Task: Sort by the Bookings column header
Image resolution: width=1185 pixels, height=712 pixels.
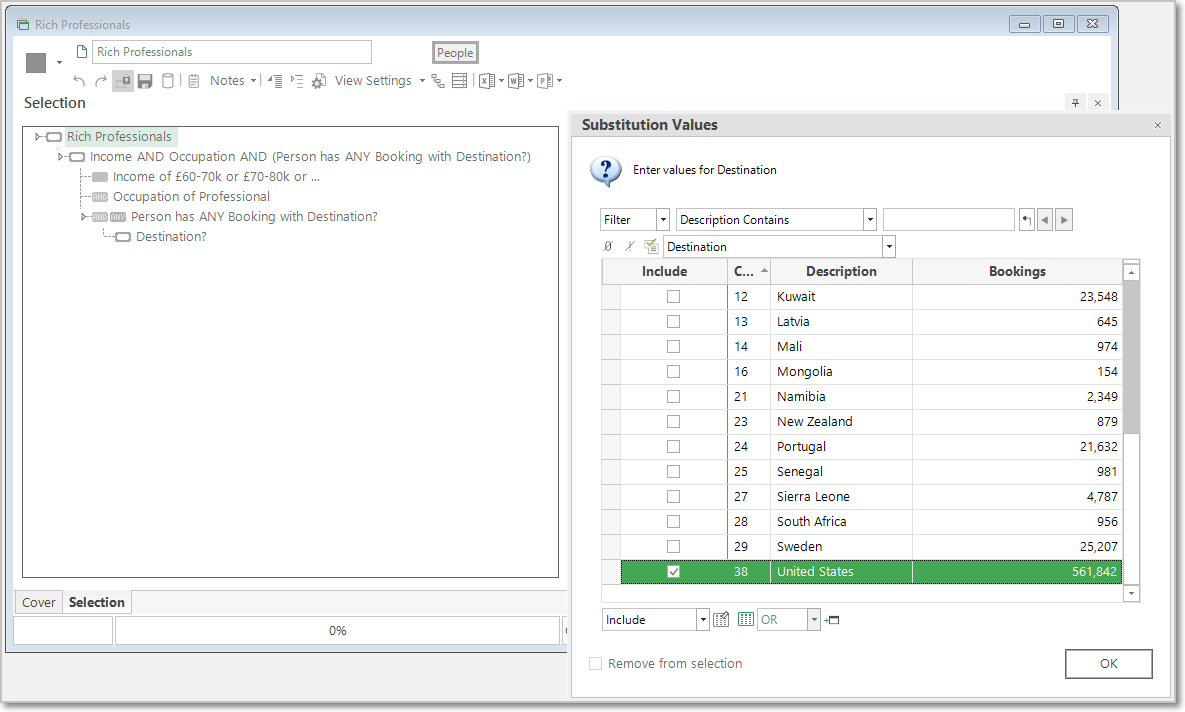Action: (1017, 271)
